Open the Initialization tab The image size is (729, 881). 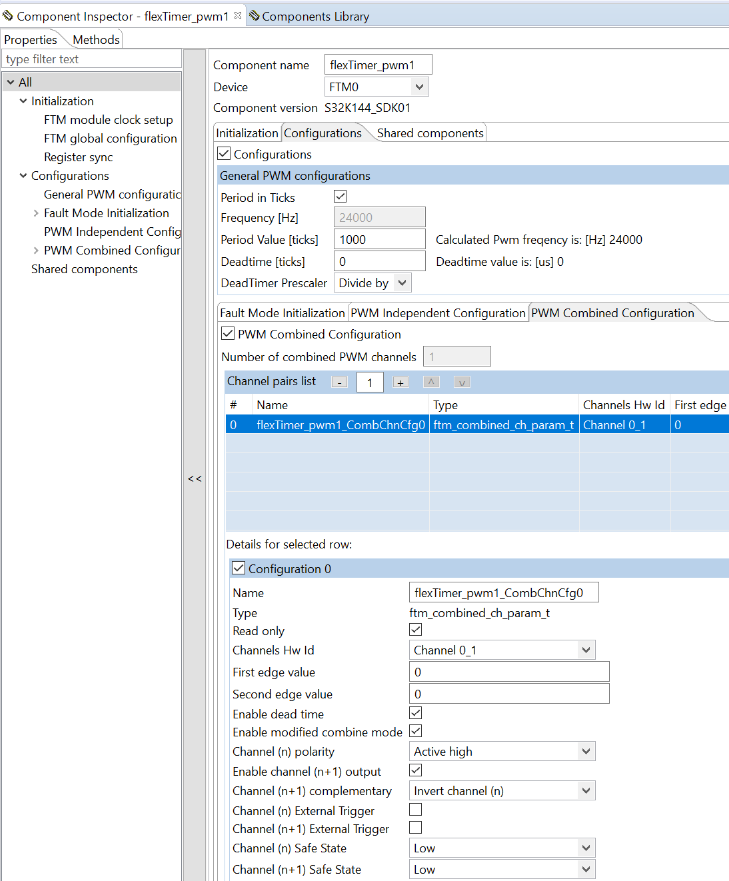point(247,133)
